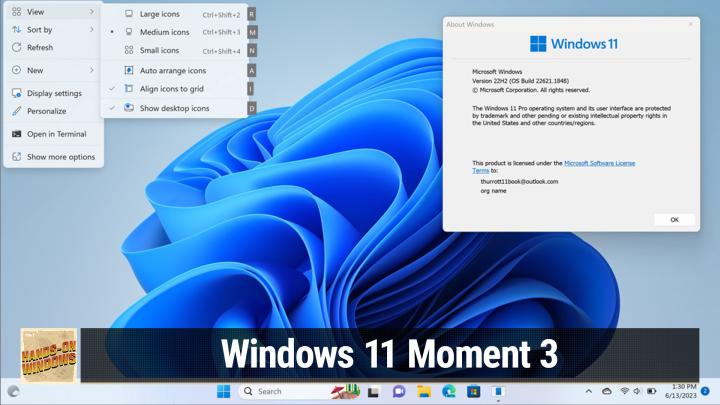Choose Refresh in the context menu
Screen dimensions: 720x405
[53, 48]
